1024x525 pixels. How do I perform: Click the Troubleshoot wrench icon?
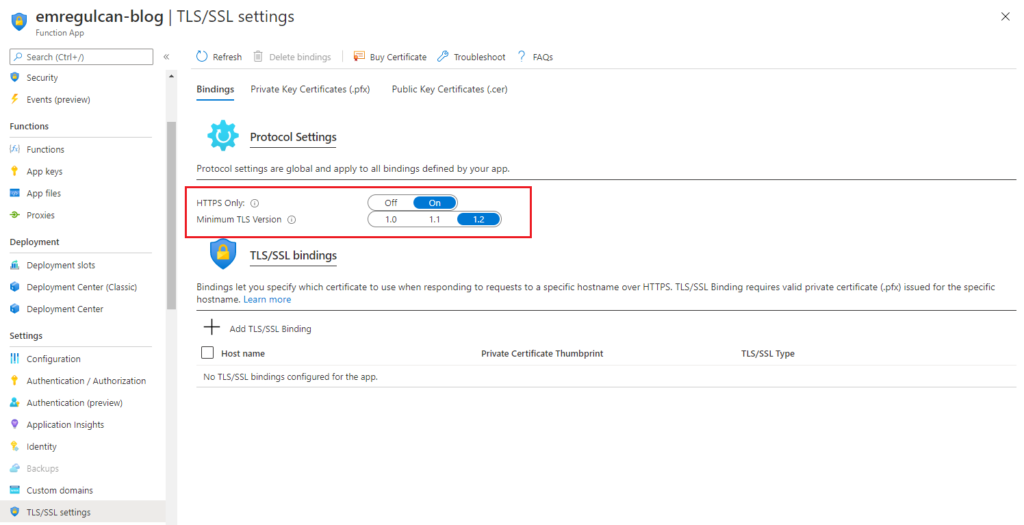(443, 57)
